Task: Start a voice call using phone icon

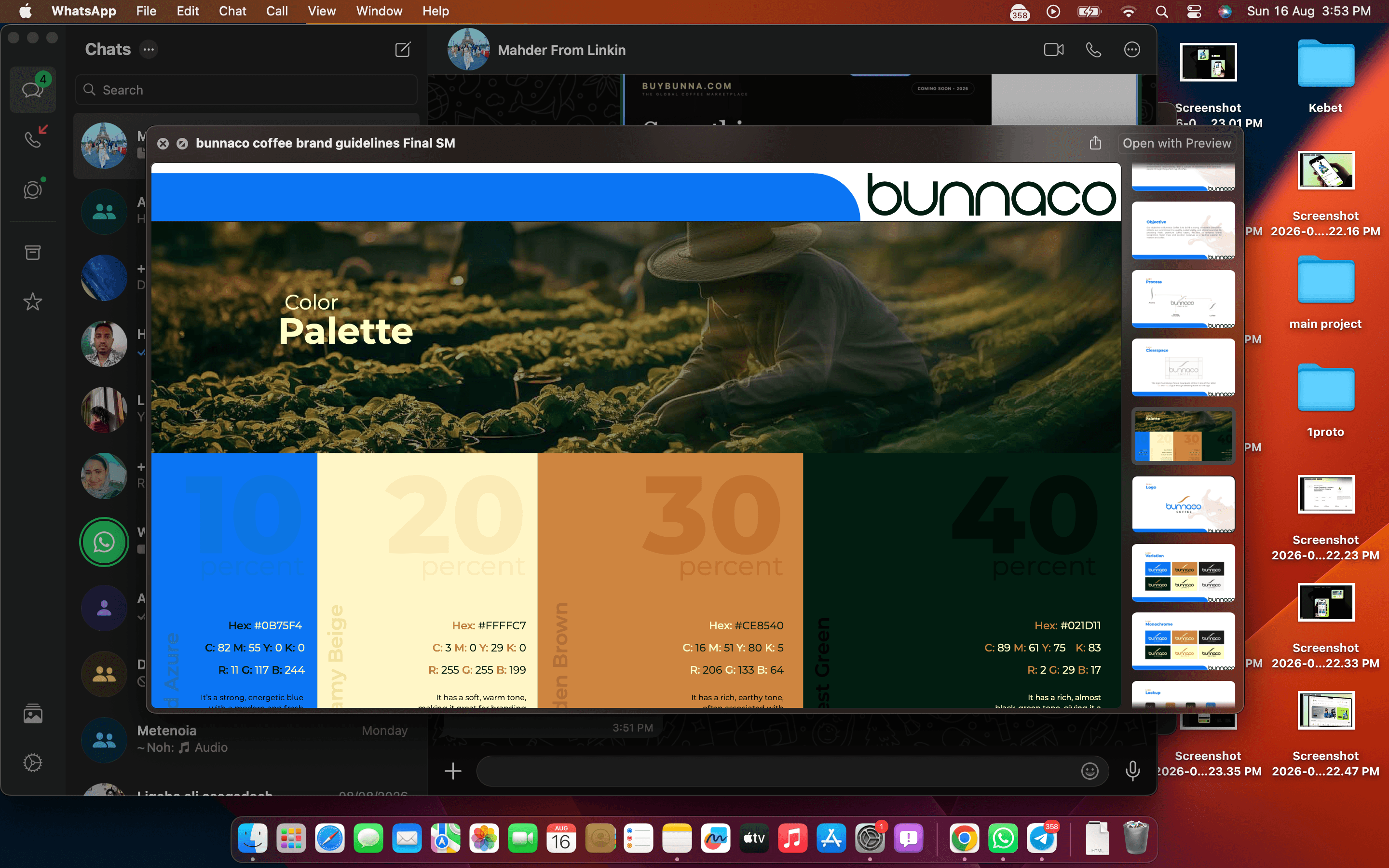Action: click(1093, 50)
